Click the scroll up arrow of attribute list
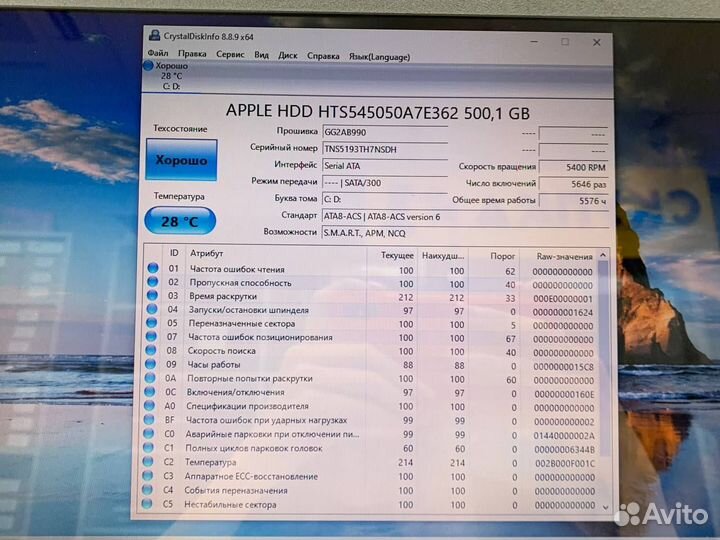 (603, 255)
